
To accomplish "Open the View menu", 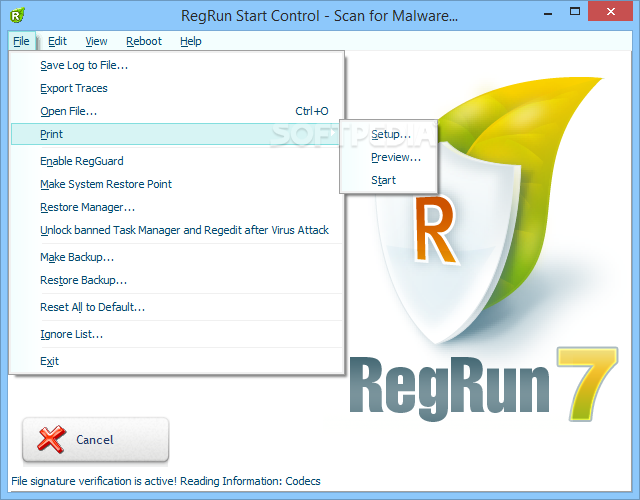I will (x=96, y=41).
